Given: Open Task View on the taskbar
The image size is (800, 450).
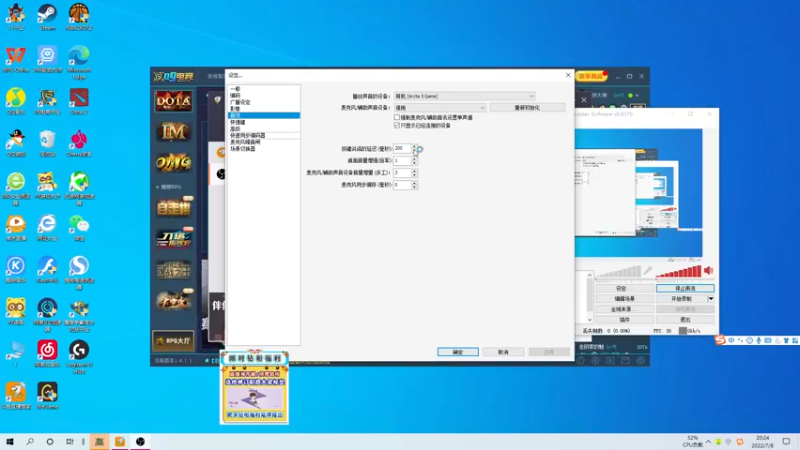Looking at the screenshot, I should (69, 441).
